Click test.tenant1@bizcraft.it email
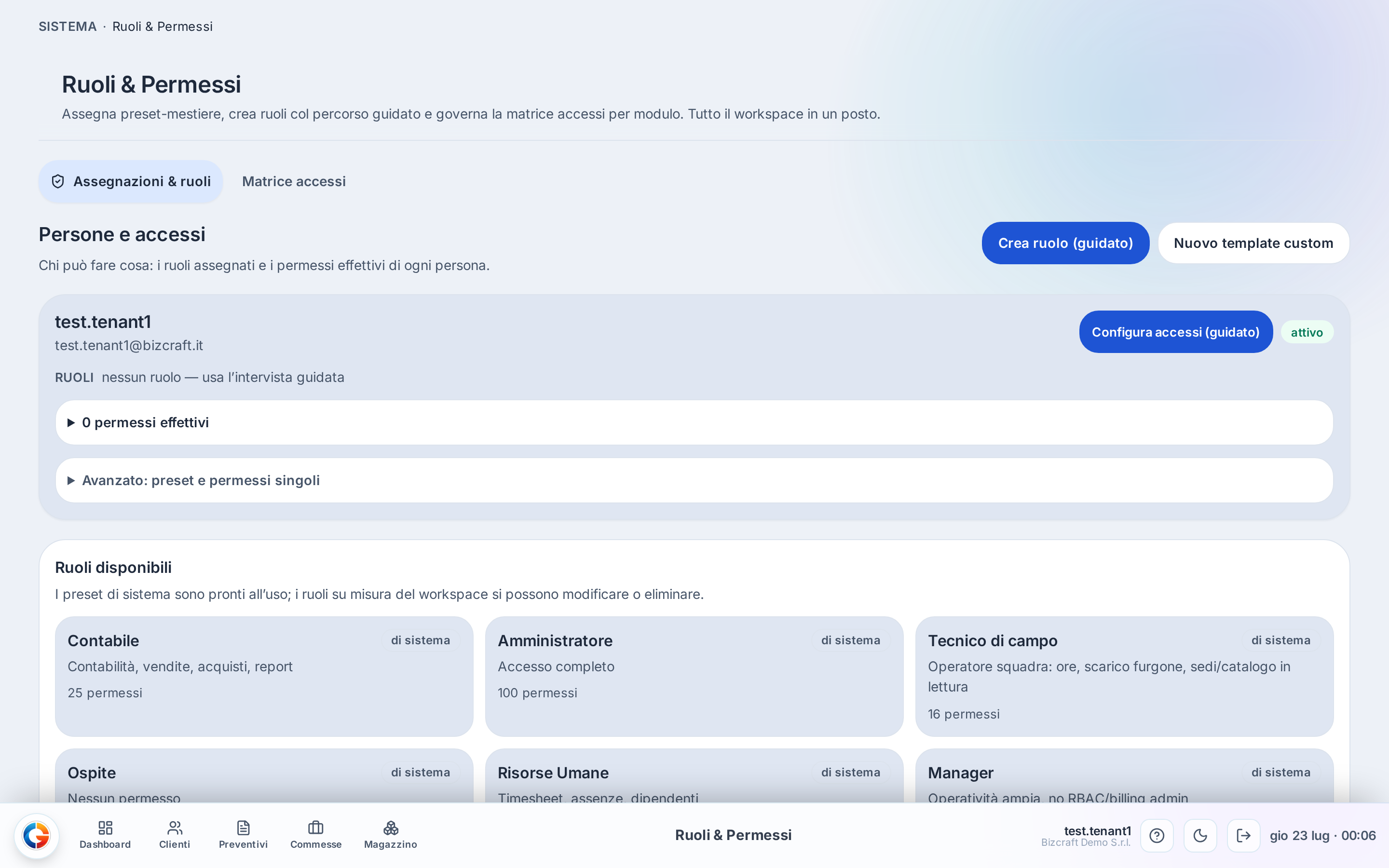This screenshot has height=868, width=1389. (x=129, y=346)
